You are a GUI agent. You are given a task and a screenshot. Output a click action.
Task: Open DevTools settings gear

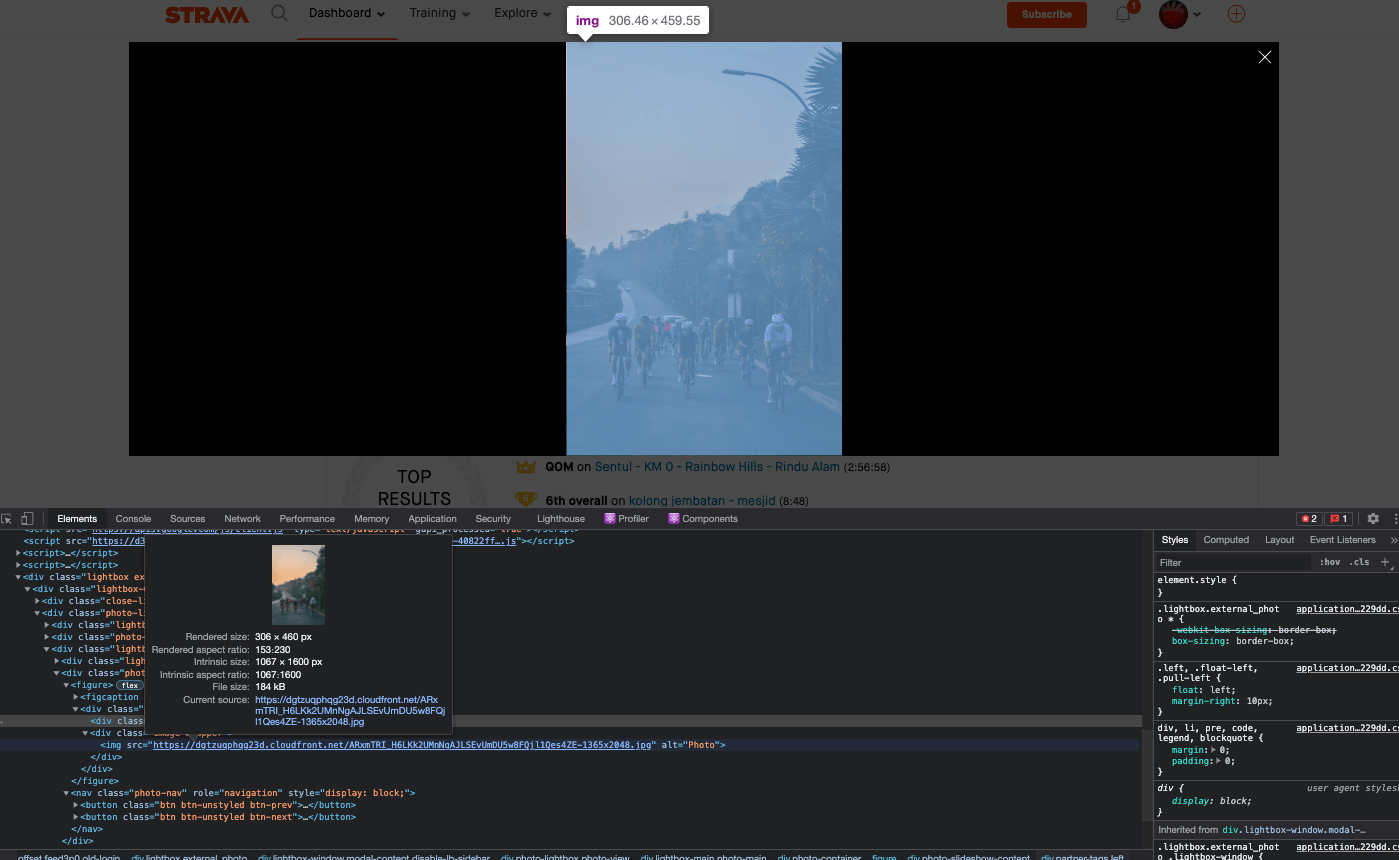[1373, 519]
